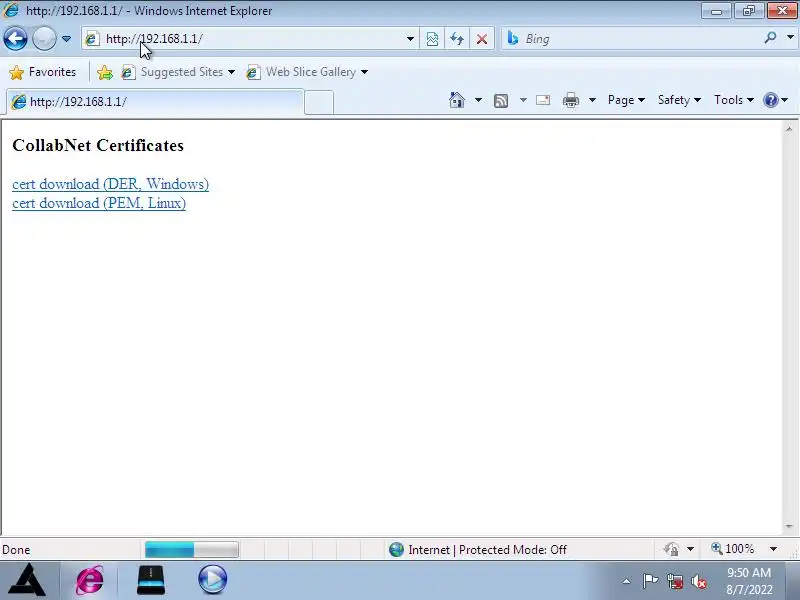
Task: Click the network status tray icon
Action: click(674, 581)
